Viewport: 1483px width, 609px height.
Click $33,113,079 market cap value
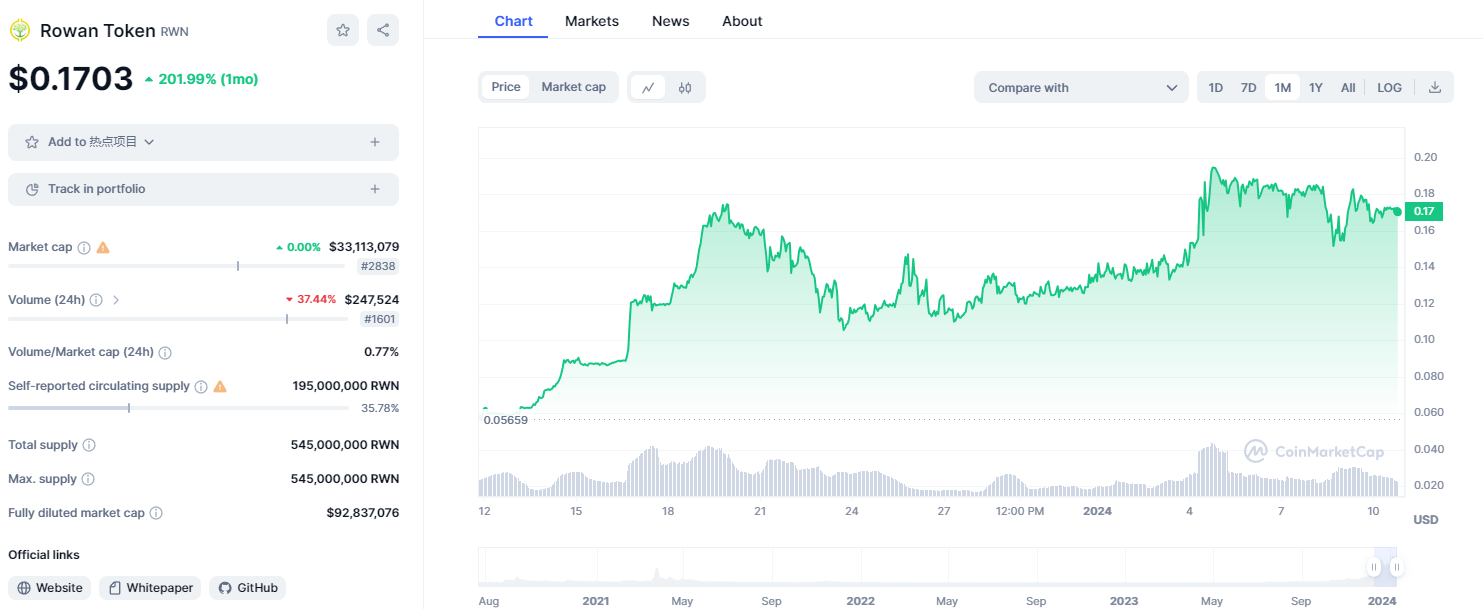tap(364, 247)
